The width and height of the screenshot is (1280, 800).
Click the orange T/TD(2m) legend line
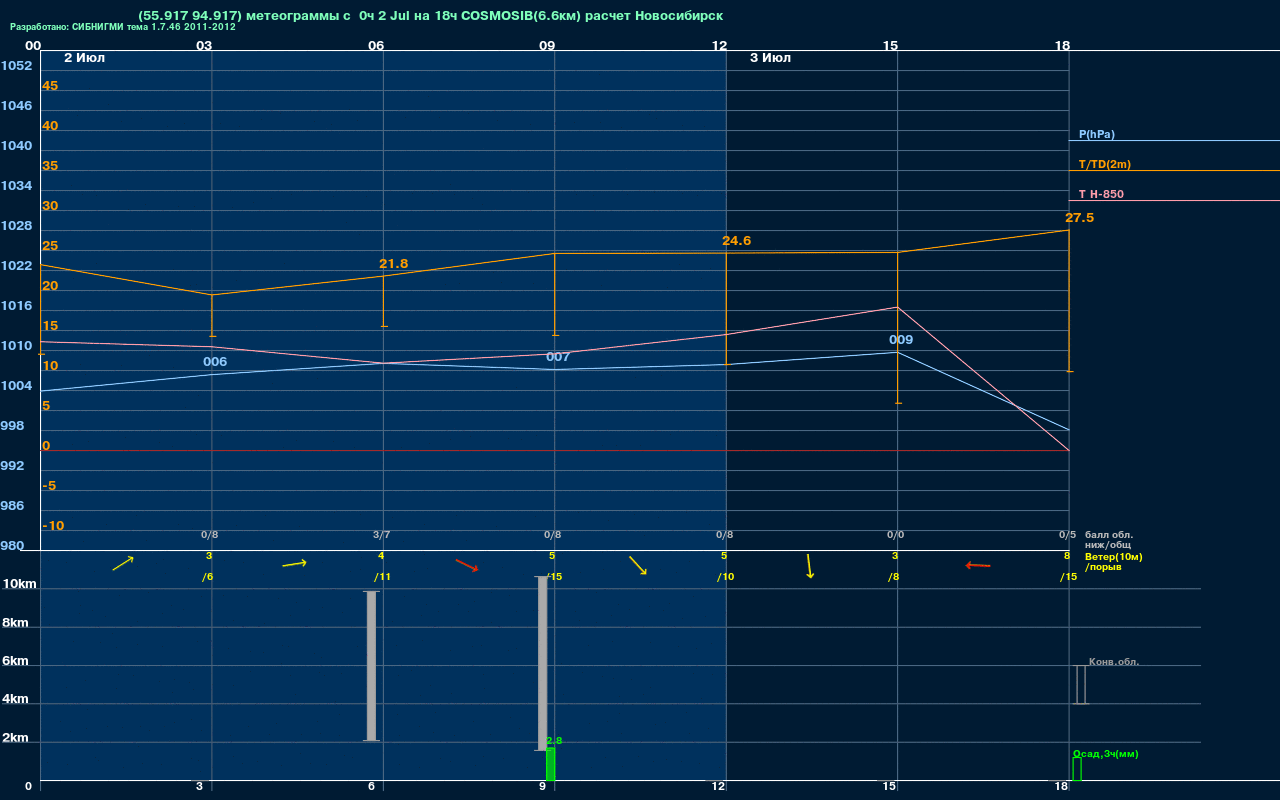1174,171
